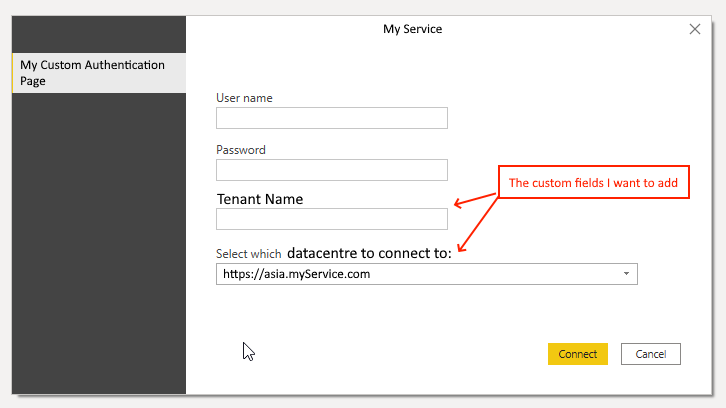Click the Connect button

[577, 354]
